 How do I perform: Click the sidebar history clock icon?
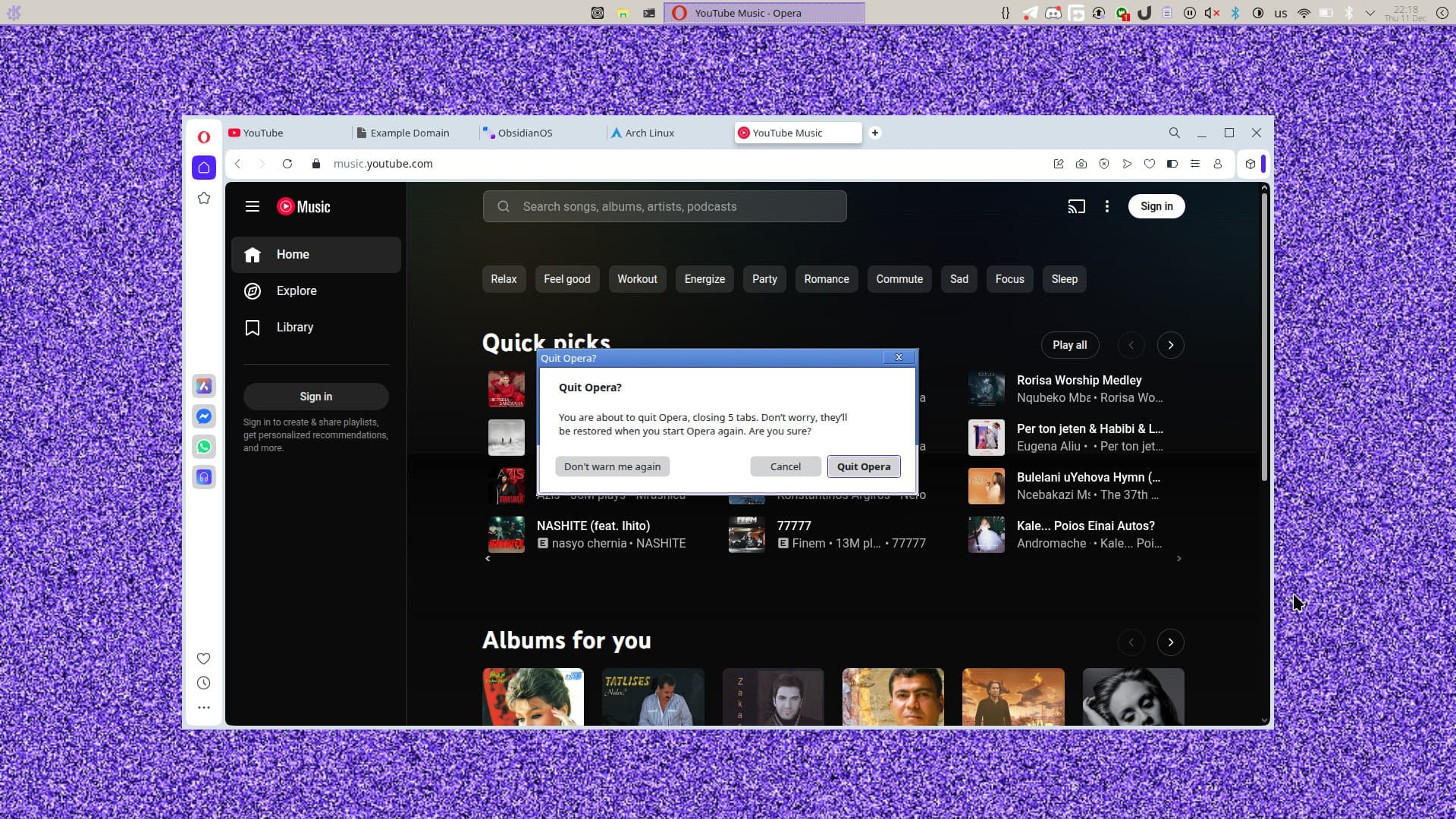(x=203, y=683)
